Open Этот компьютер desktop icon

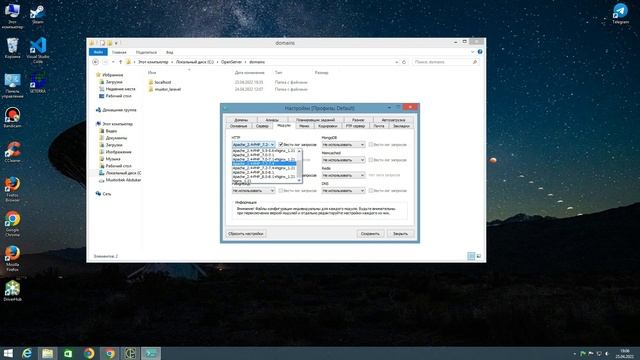(13, 16)
